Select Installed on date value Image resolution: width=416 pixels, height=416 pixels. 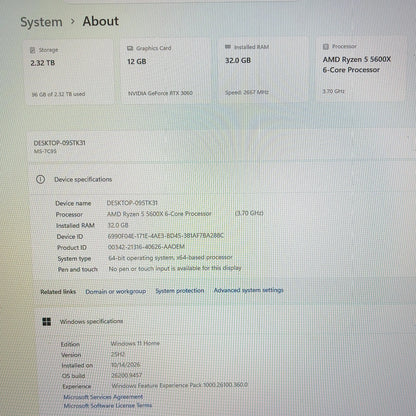[x=126, y=365]
